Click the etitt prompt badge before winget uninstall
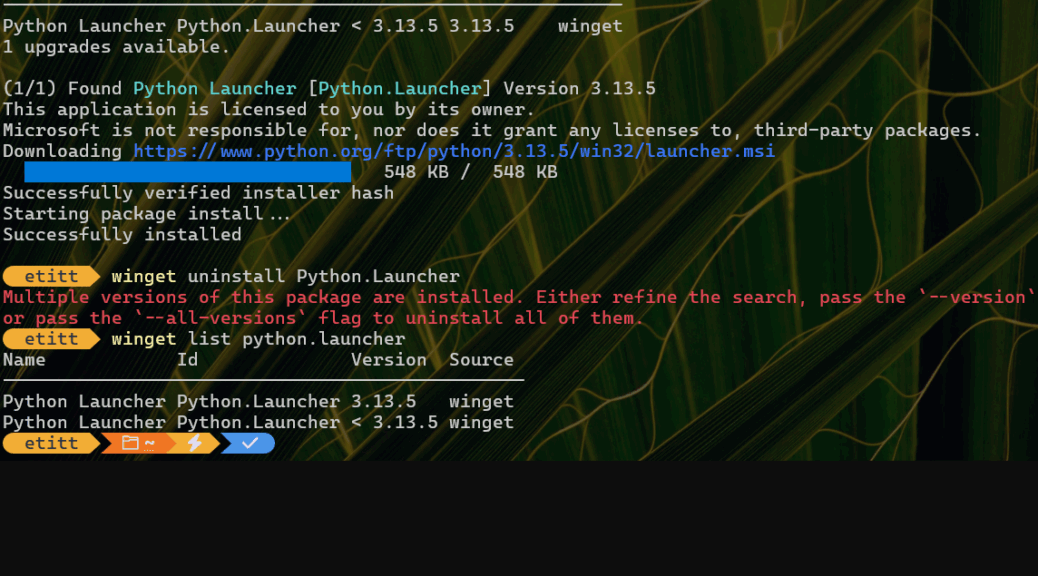 (51, 276)
